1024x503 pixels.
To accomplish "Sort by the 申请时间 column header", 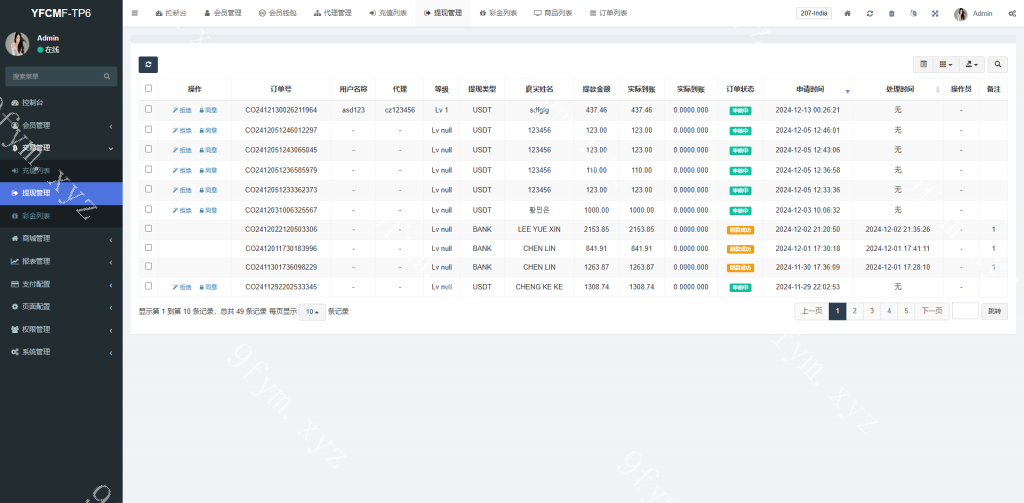I will click(x=808, y=89).
